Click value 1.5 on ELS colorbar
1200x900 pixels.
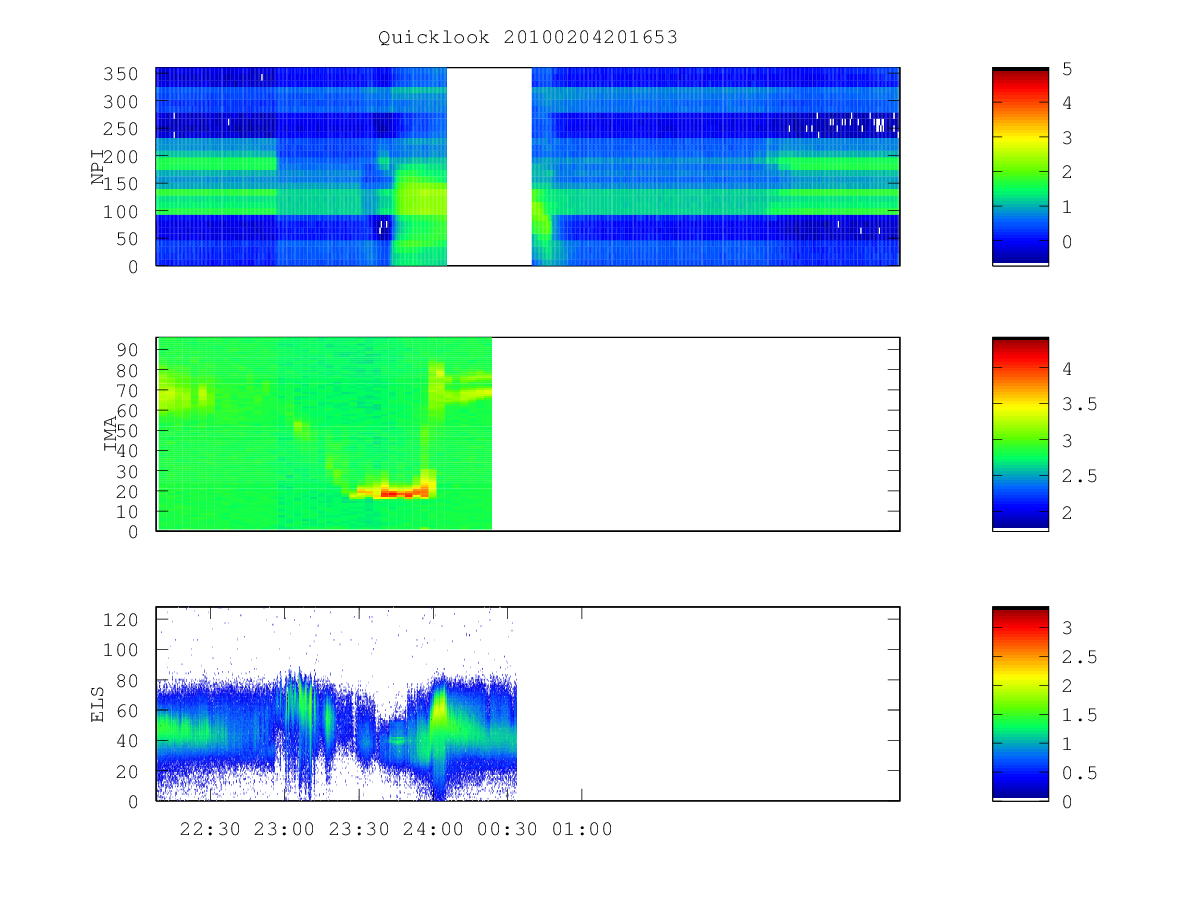pos(1078,715)
